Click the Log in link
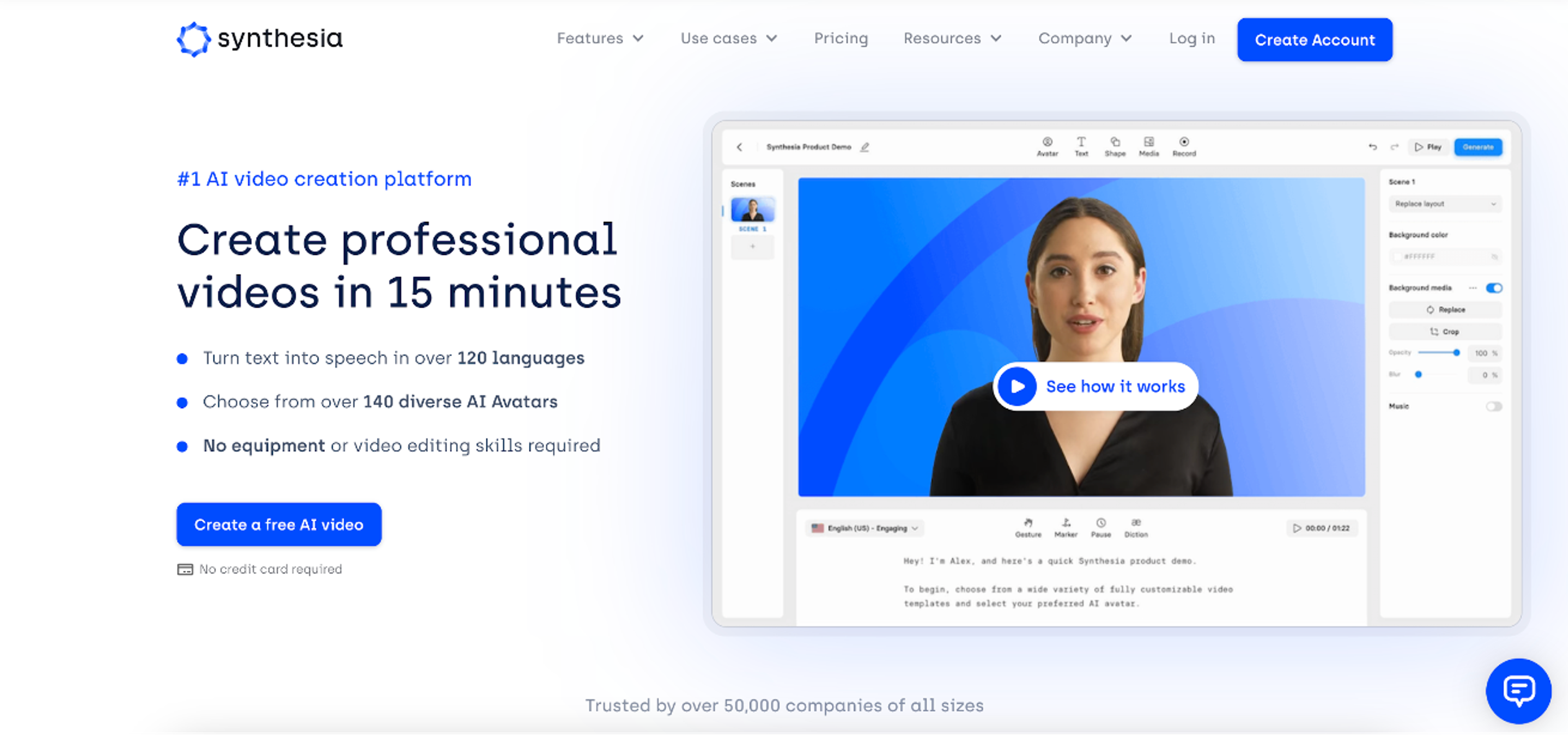 click(x=1191, y=38)
